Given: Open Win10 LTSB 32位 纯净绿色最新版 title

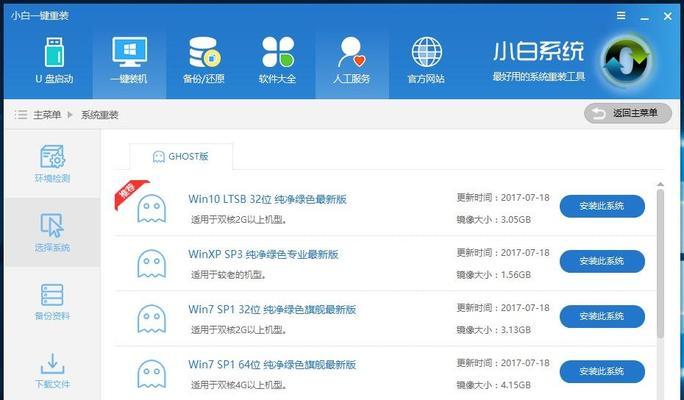Looking at the screenshot, I should click(267, 199).
